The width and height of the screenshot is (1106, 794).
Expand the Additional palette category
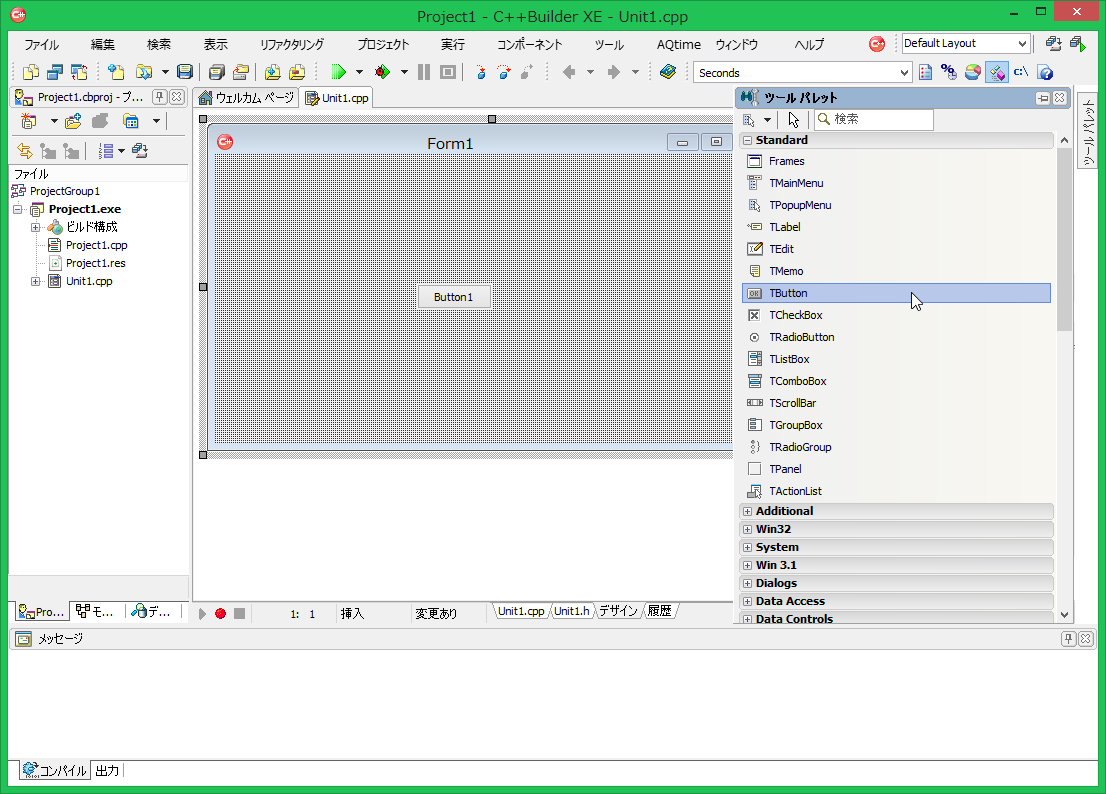click(x=747, y=511)
